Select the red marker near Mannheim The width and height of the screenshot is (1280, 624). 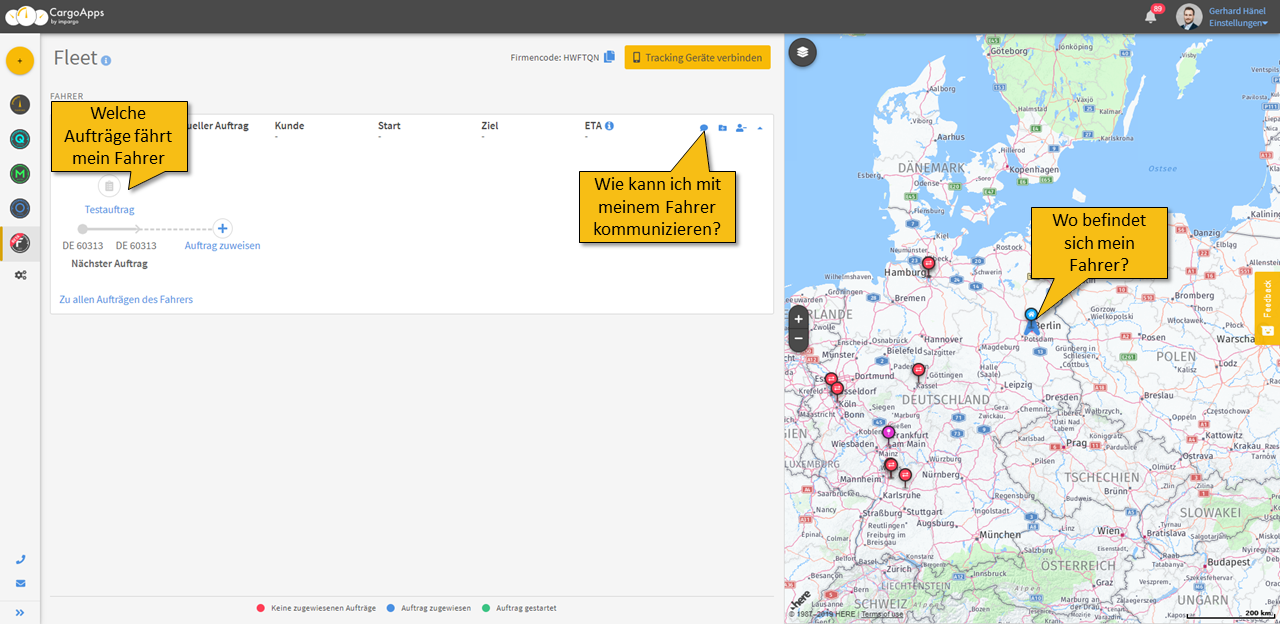click(x=891, y=466)
